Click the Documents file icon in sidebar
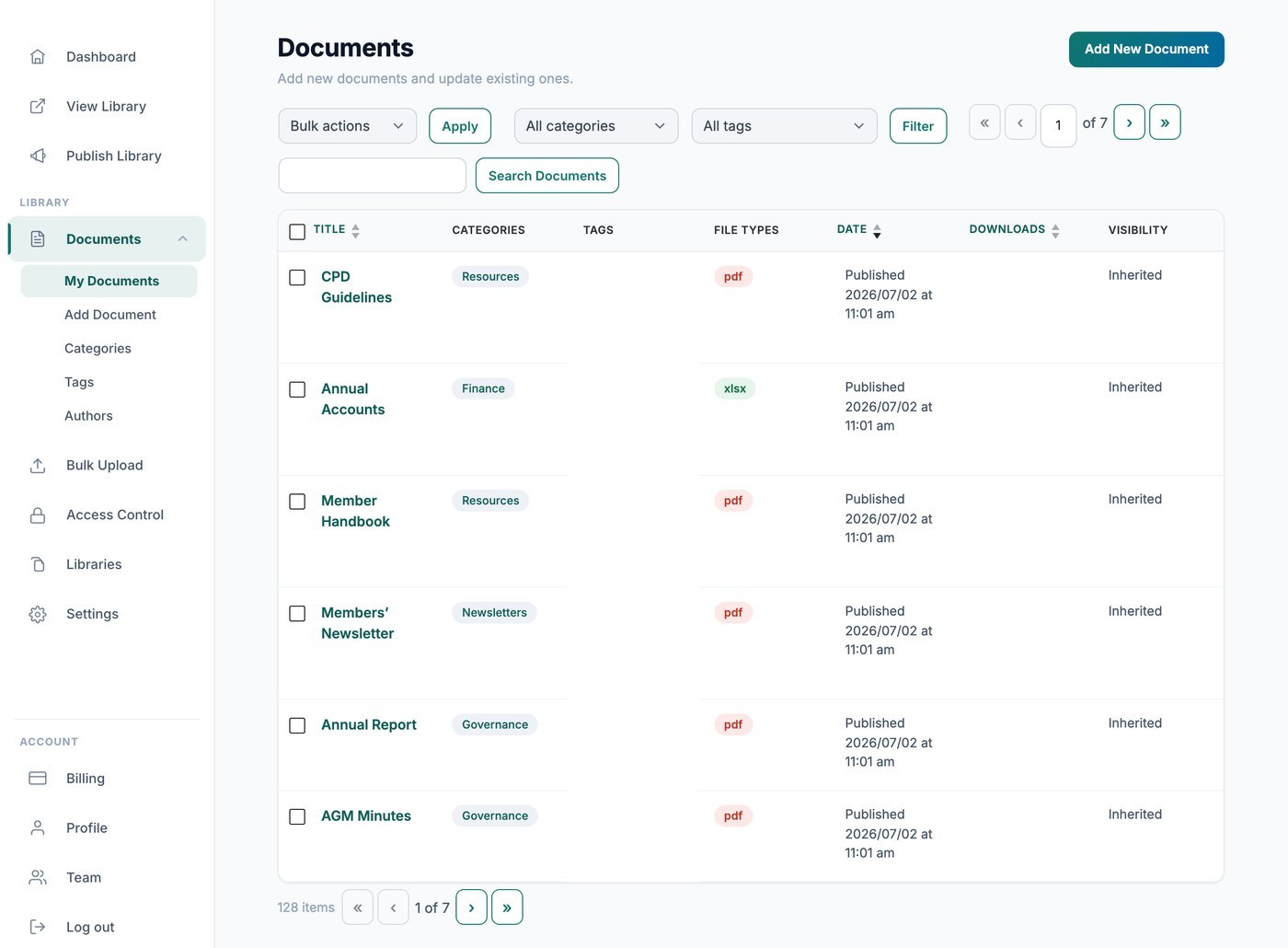This screenshot has width=1288, height=948. tap(38, 239)
